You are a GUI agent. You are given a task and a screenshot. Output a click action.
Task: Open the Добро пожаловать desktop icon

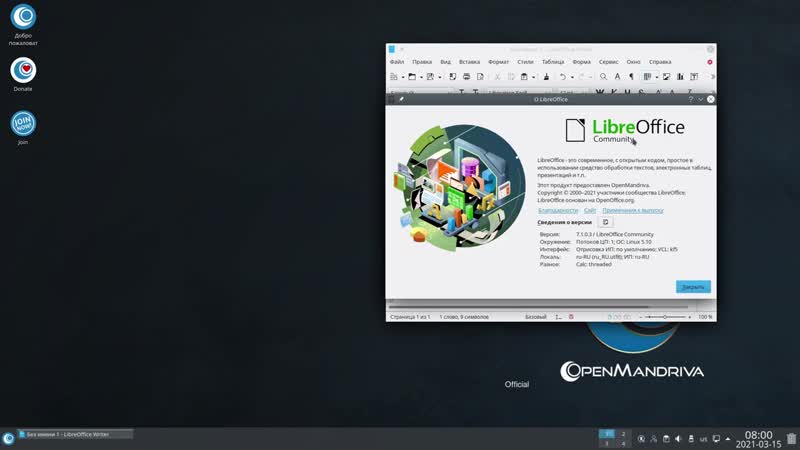[x=23, y=24]
